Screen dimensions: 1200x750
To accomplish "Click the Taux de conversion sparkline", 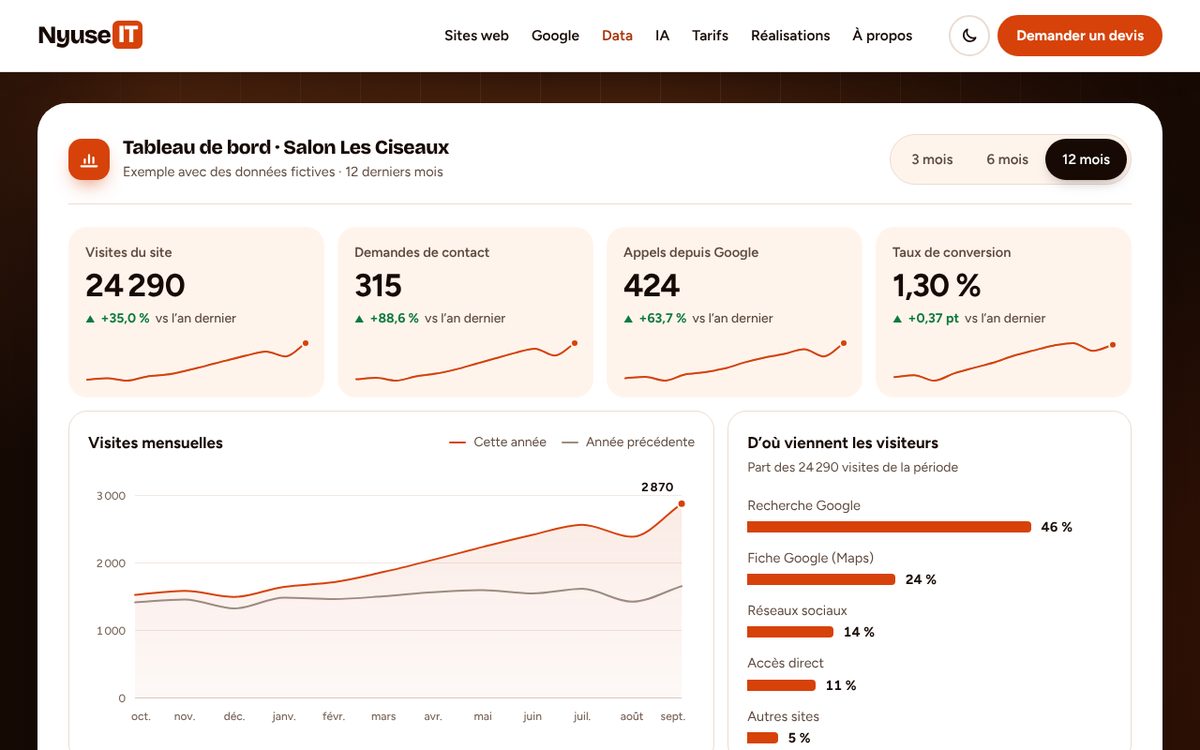I will click(x=1004, y=361).
